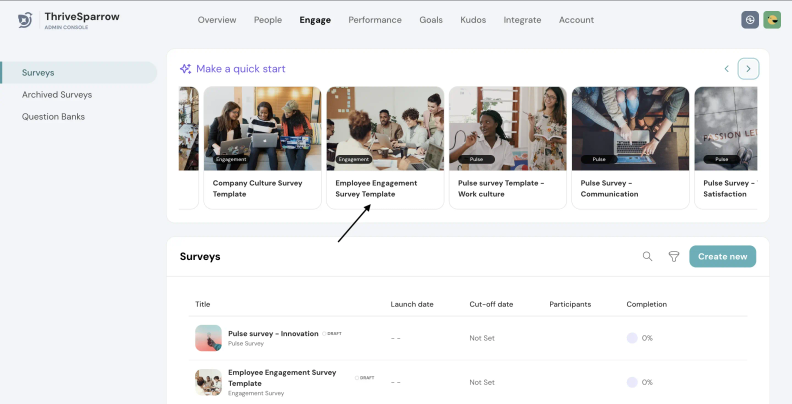
Task: Open the Performance tab
Action: (x=375, y=20)
